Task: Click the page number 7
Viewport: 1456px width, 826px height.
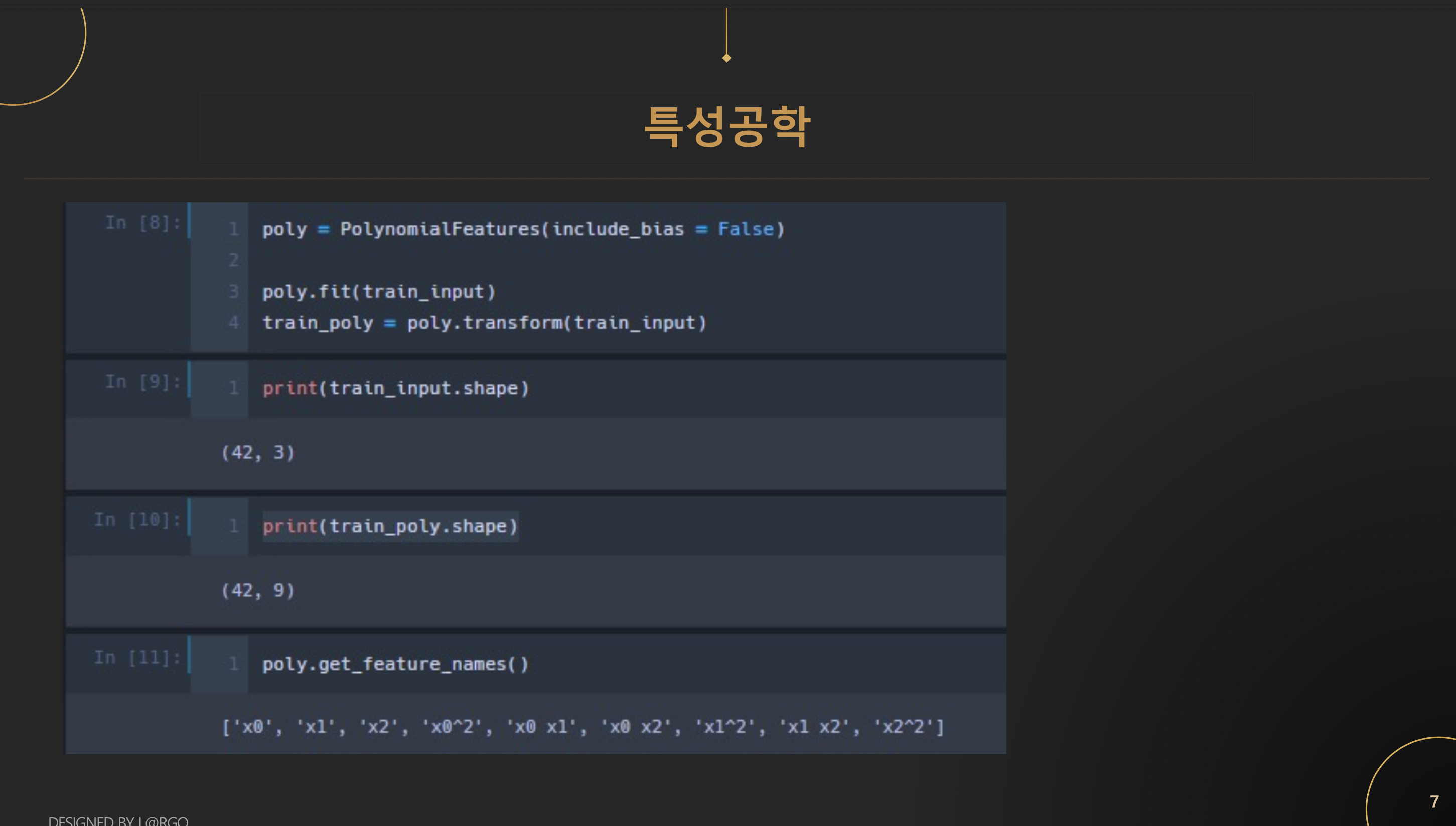Action: (1434, 801)
